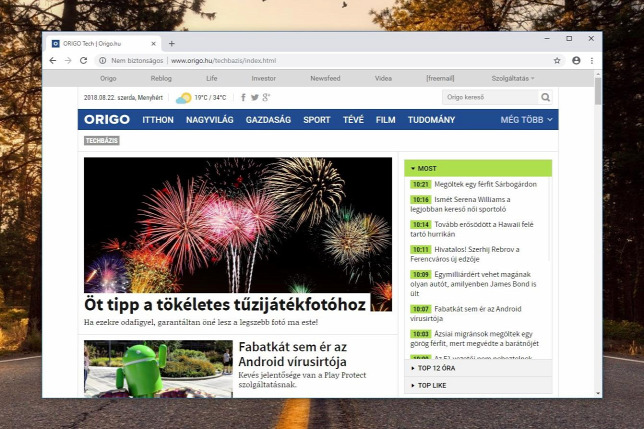Open headline 'Öt tipp a tökéletes tűzijátékfotóhoz'
The width and height of the screenshot is (644, 429).
click(x=225, y=305)
